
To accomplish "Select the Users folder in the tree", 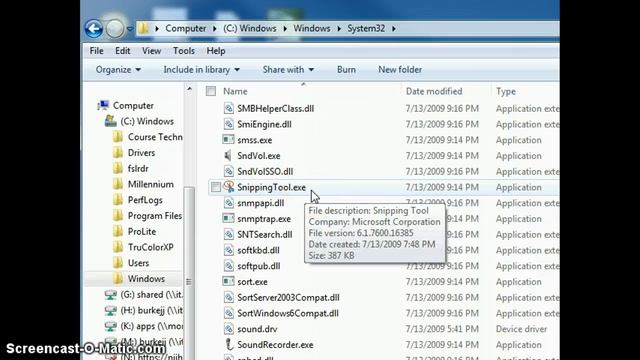I will pos(138,263).
